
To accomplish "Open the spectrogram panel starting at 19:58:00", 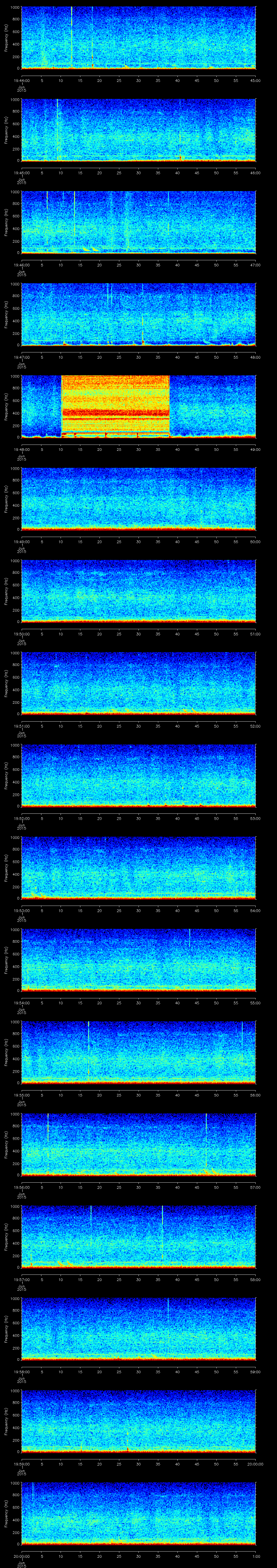I will pos(138,1329).
